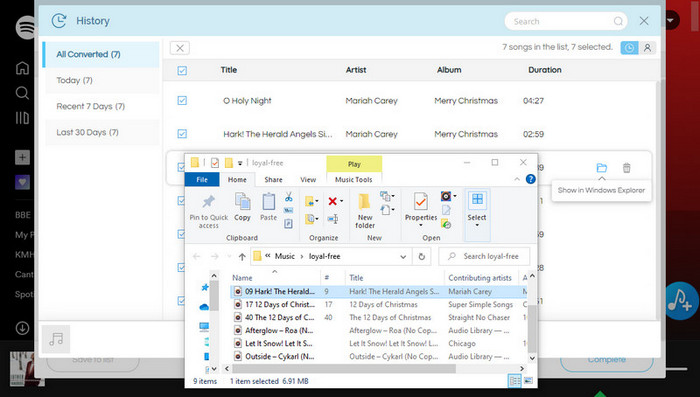Image resolution: width=700 pixels, height=397 pixels.
Task: Uncheck the O Holy Night checkbox
Action: click(182, 100)
